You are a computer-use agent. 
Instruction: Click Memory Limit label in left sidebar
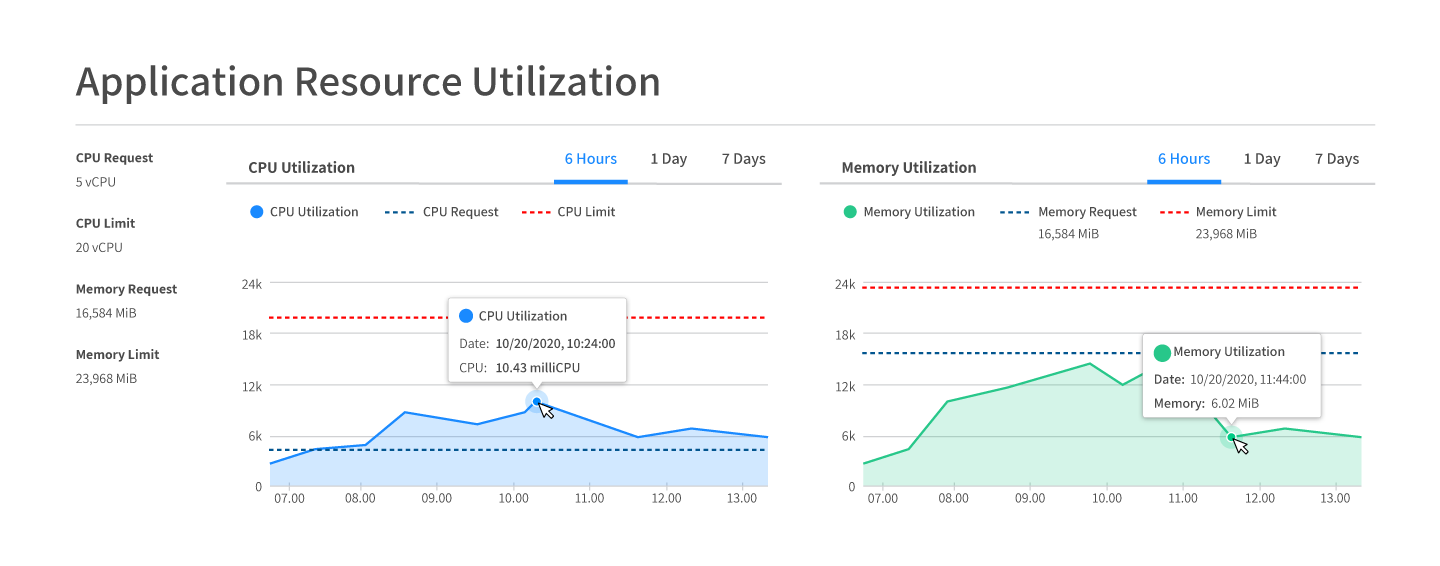(117, 355)
